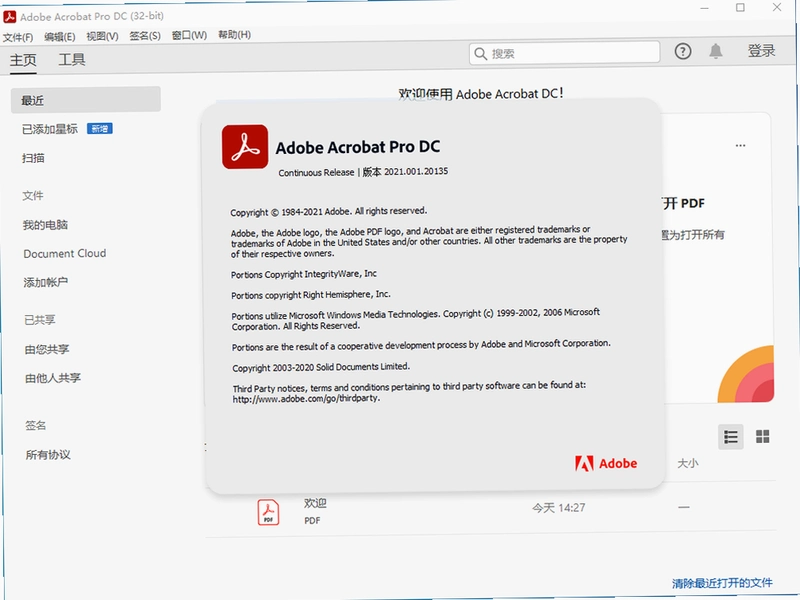This screenshot has height=600, width=800.
Task: Switch to the 主页 tab
Action: [23, 60]
